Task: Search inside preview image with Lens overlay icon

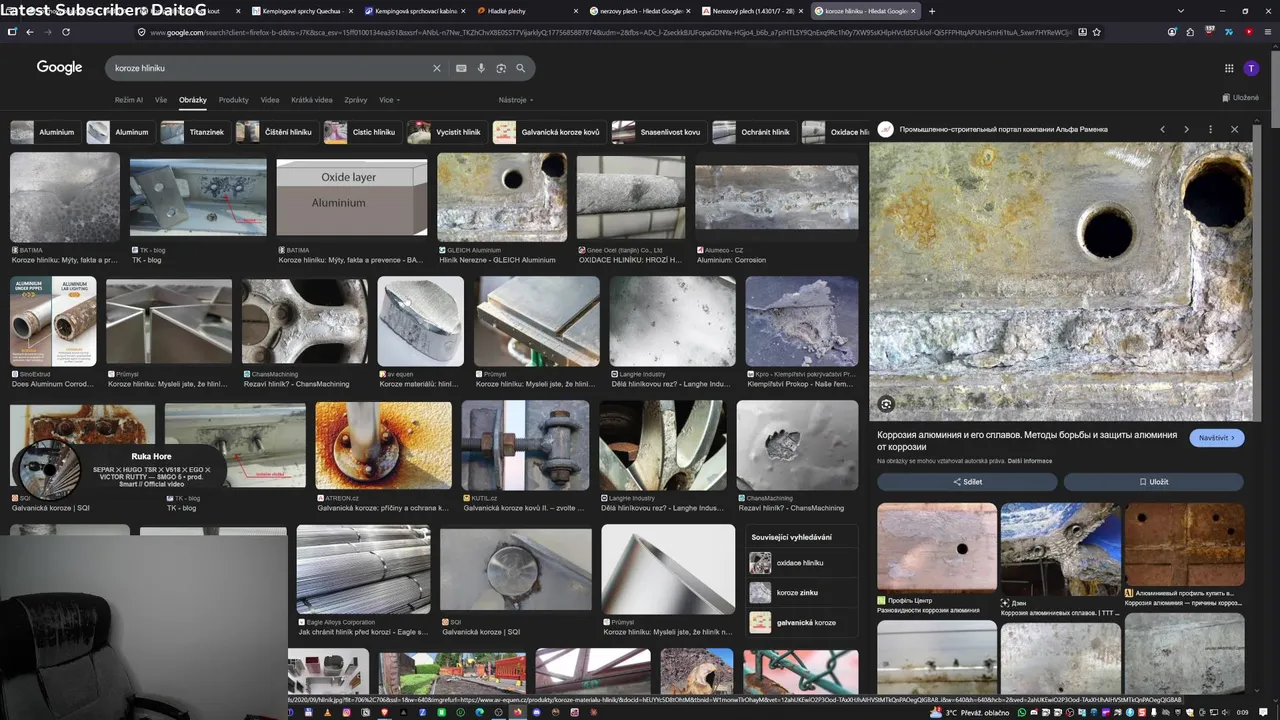Action: 886,404
